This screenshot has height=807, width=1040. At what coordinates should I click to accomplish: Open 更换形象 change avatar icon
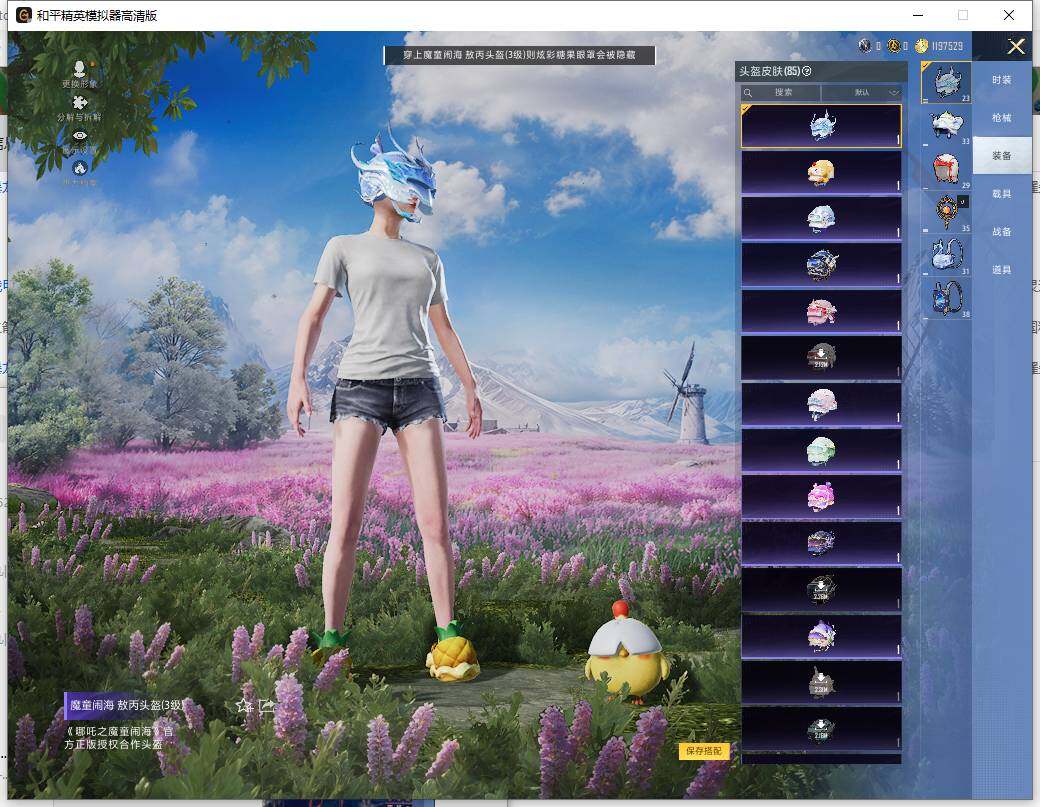(80, 74)
